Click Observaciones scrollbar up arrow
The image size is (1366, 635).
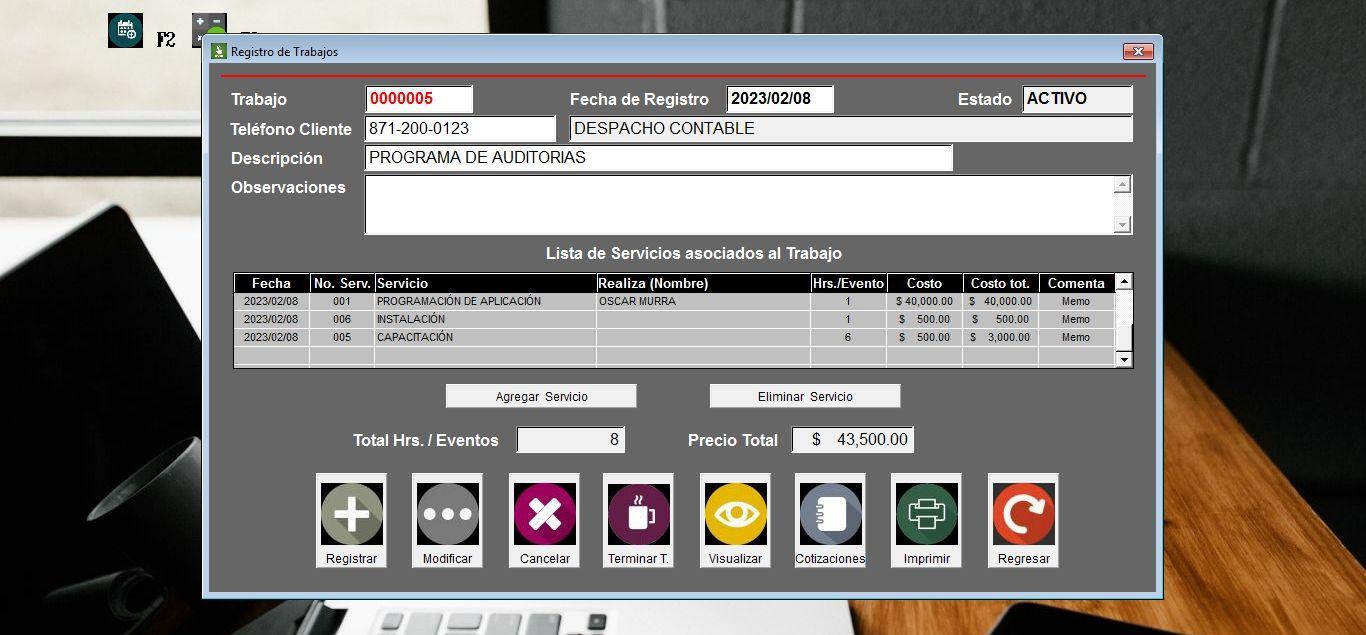click(x=1123, y=184)
